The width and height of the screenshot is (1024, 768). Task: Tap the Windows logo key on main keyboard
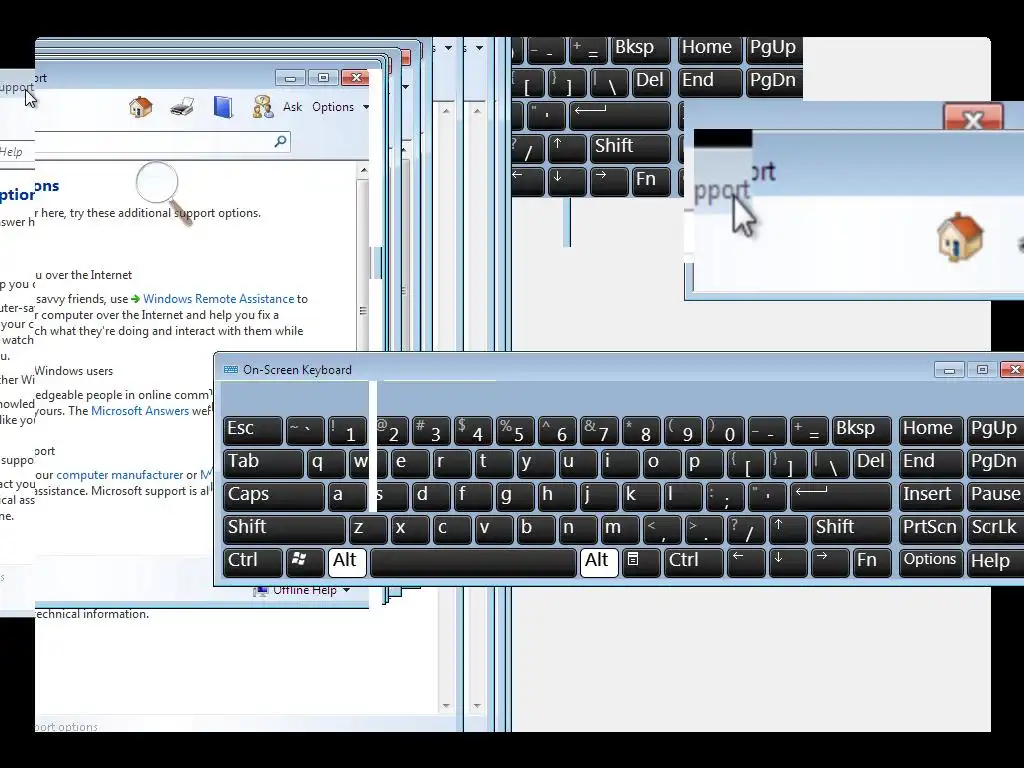[304, 561]
